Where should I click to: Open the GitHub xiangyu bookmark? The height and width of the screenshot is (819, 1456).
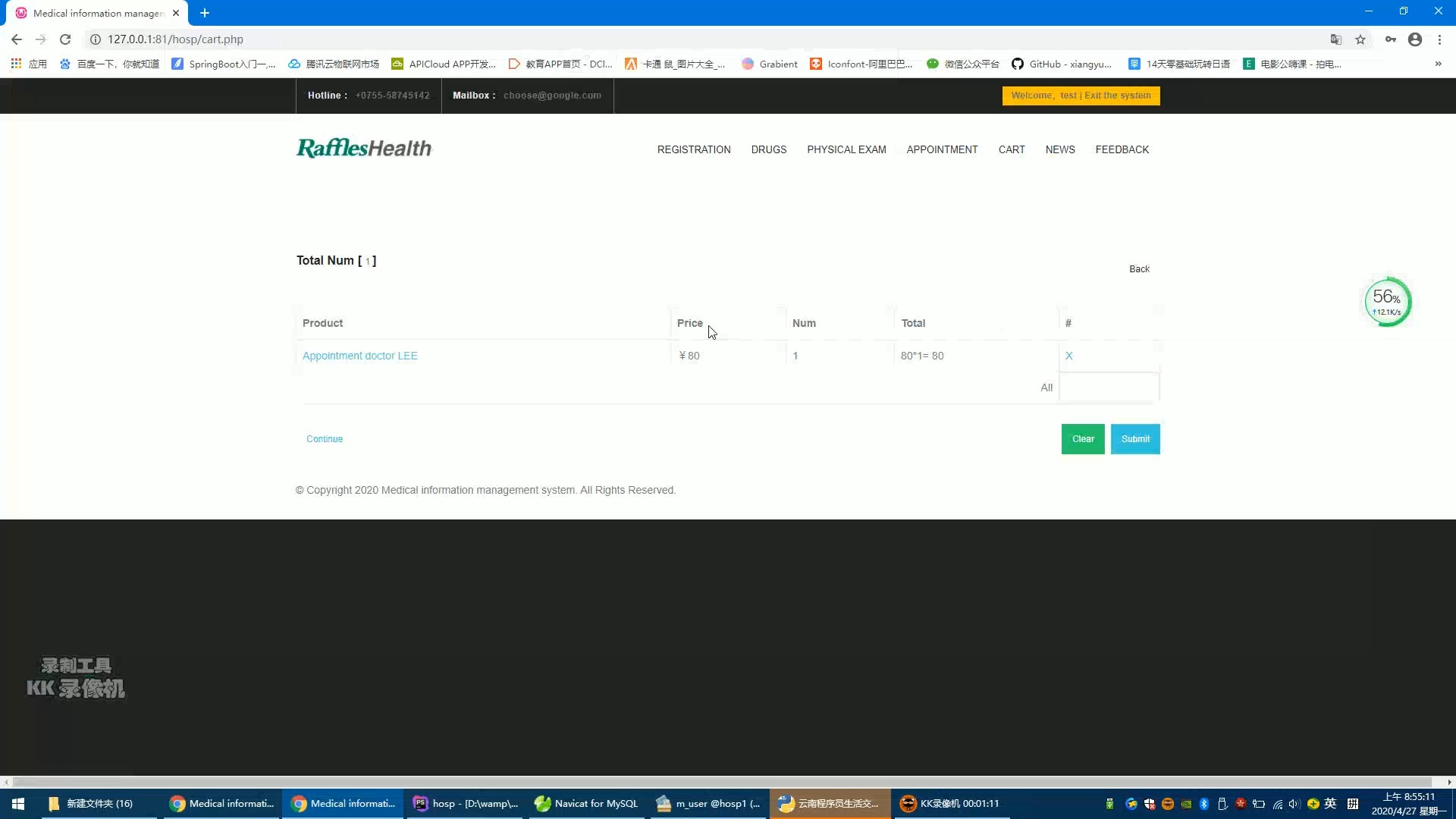coord(1062,64)
